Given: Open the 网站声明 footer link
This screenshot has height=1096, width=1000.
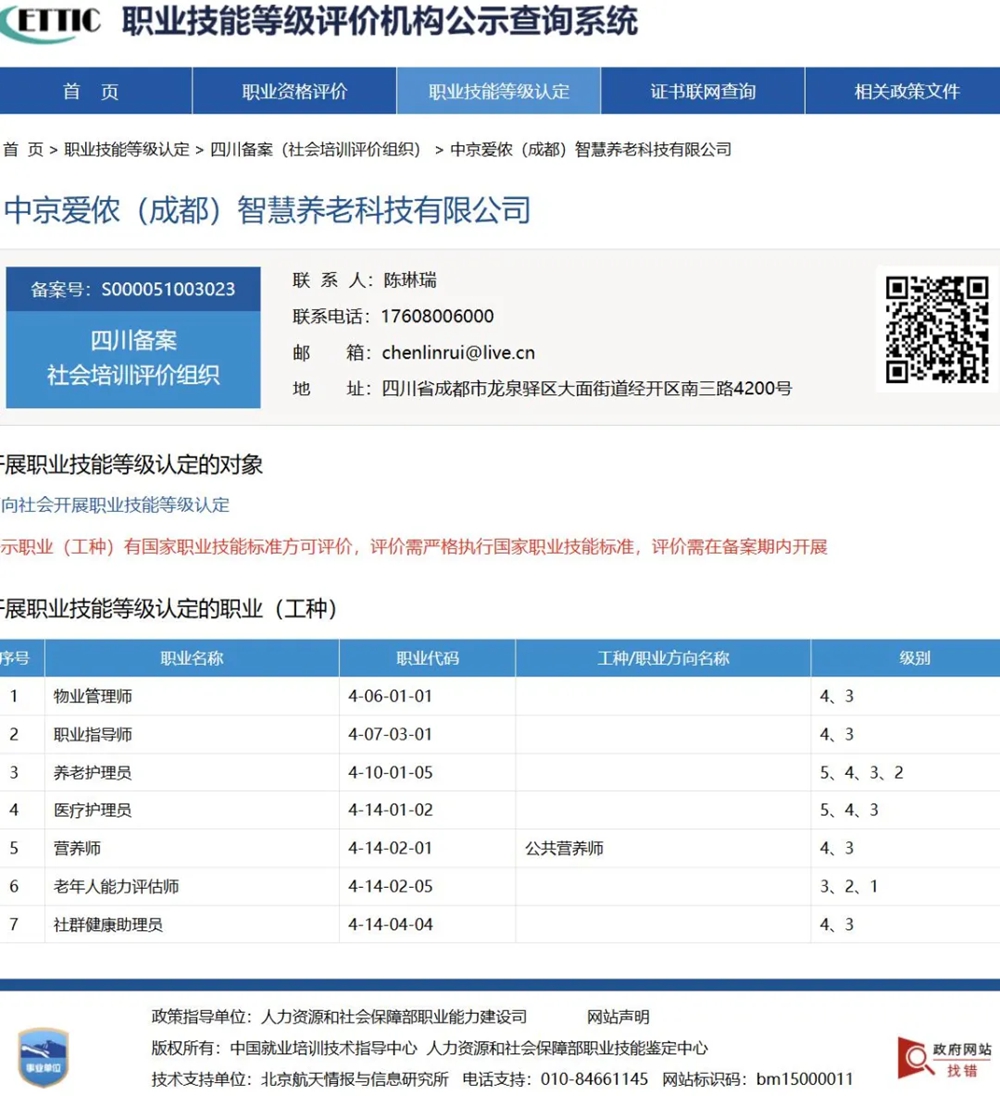Looking at the screenshot, I should pos(618,1017).
